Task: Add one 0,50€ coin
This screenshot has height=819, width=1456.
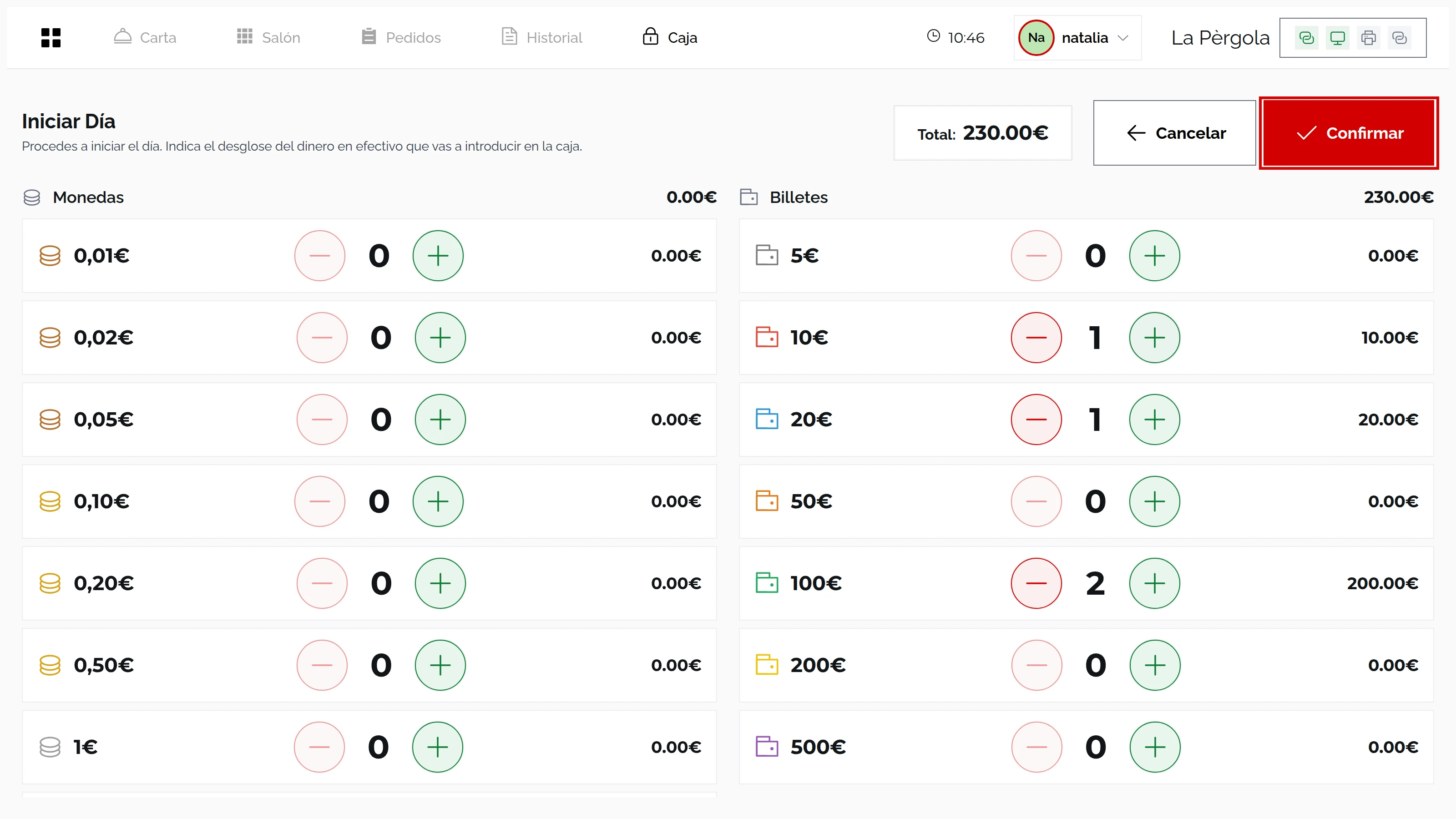Action: [x=440, y=665]
